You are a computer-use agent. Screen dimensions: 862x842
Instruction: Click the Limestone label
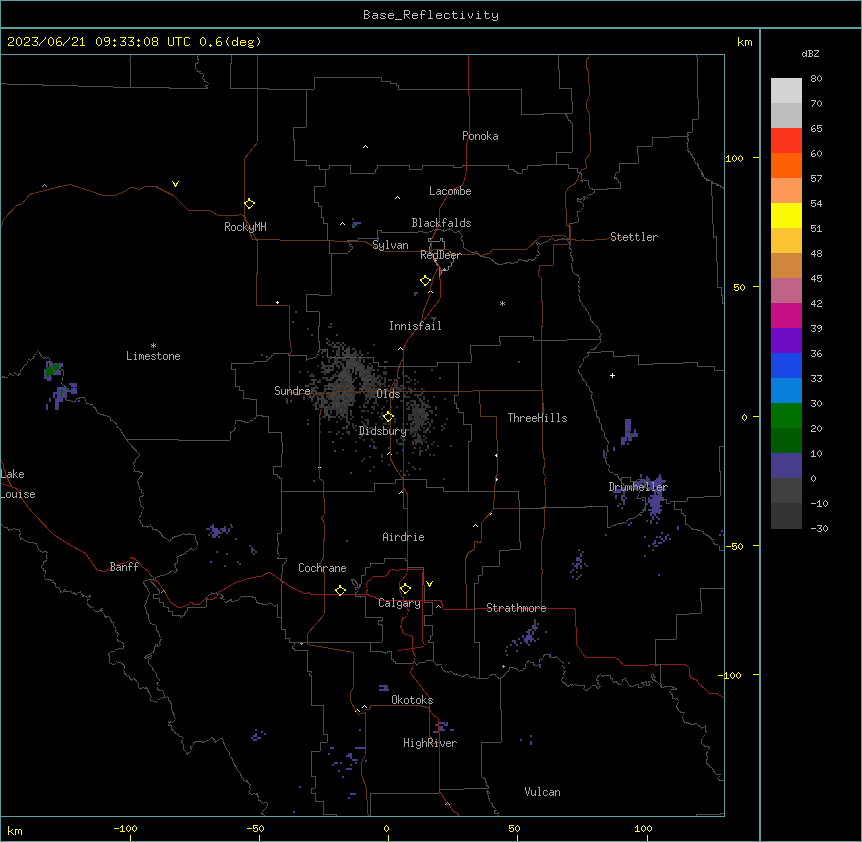click(x=153, y=356)
